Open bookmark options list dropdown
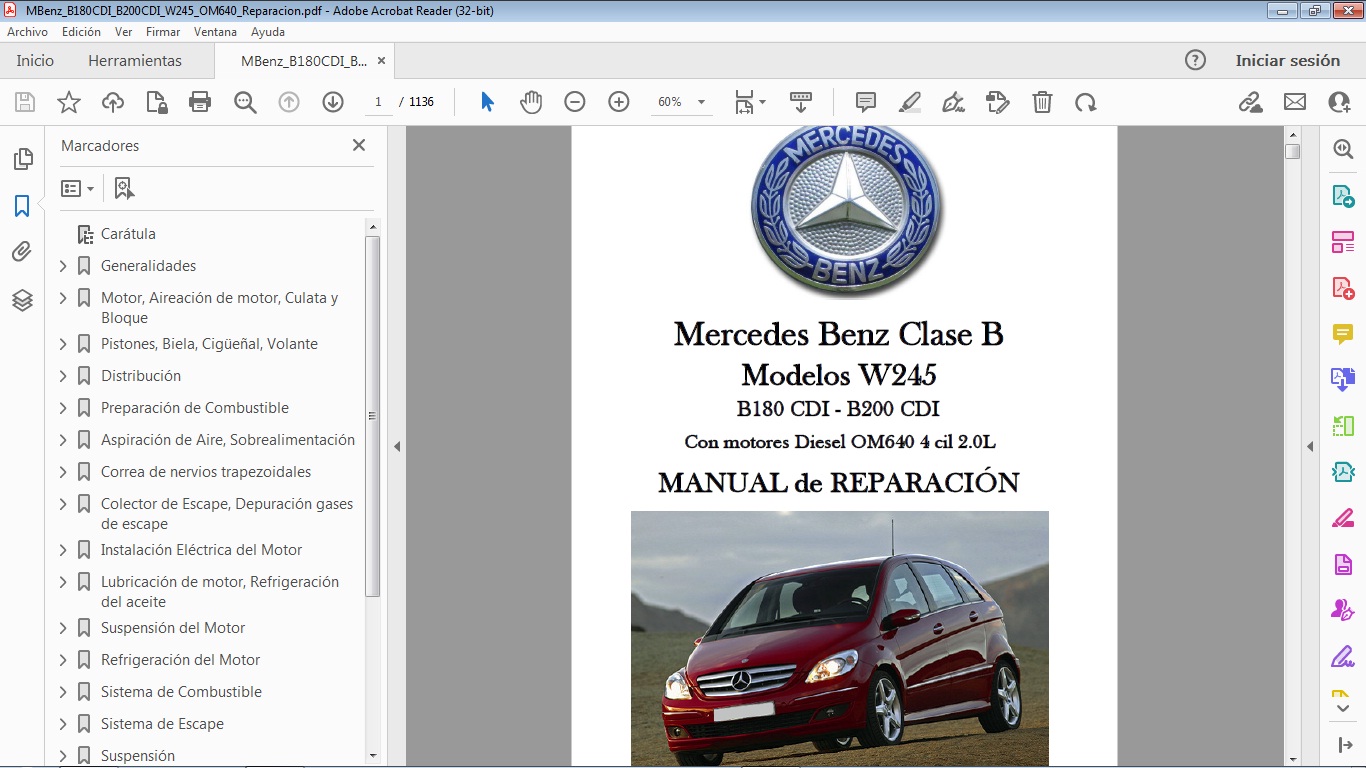This screenshot has height=768, width=1366. tap(78, 188)
